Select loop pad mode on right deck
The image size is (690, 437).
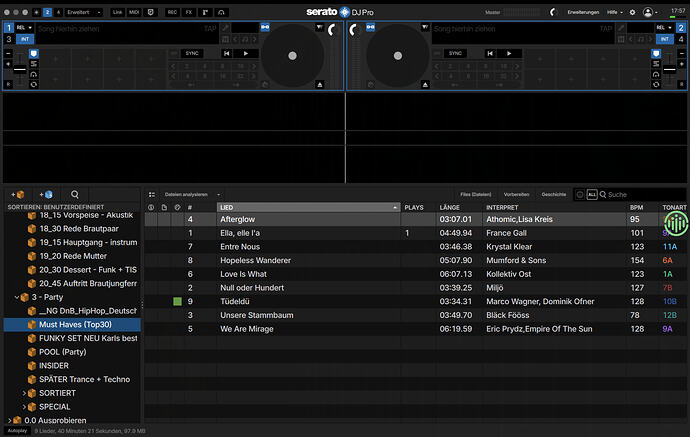[656, 84]
